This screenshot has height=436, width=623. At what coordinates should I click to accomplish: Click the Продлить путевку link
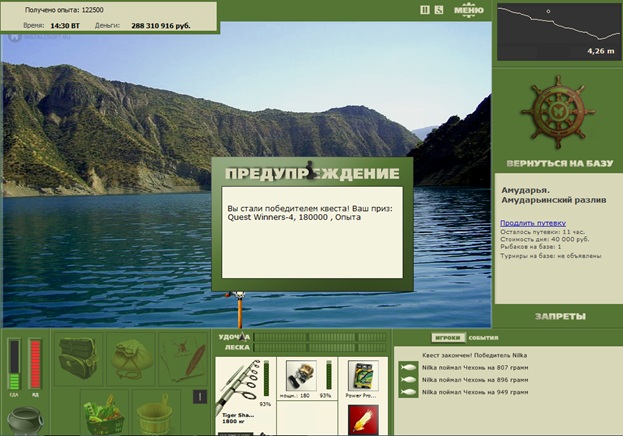[x=533, y=223]
